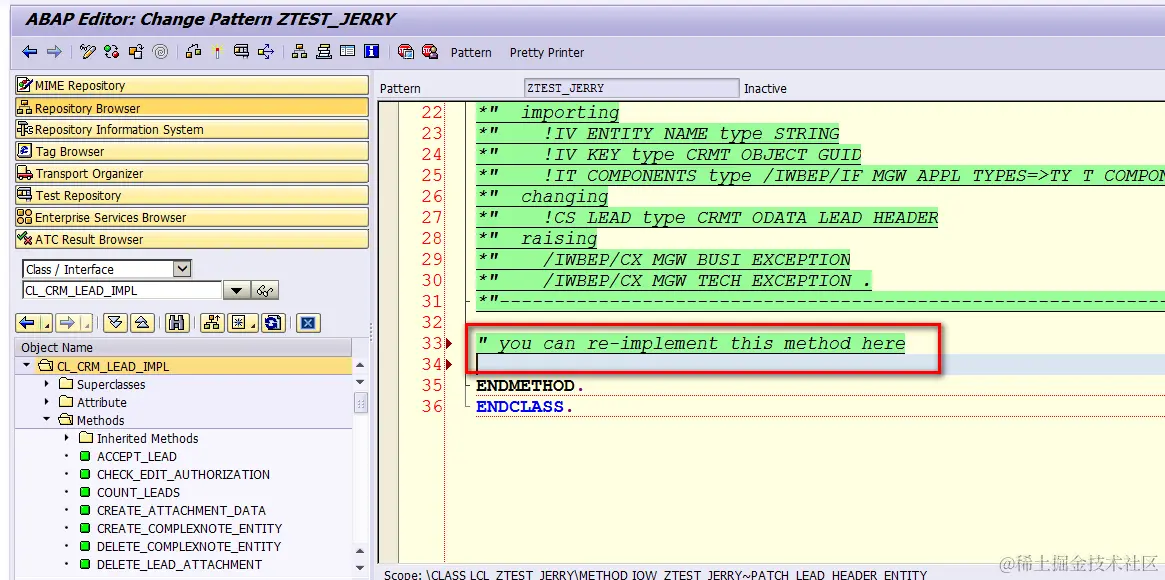The height and width of the screenshot is (580, 1165).
Task: Open the ATC Result Browser
Action: pyautogui.click(x=192, y=239)
